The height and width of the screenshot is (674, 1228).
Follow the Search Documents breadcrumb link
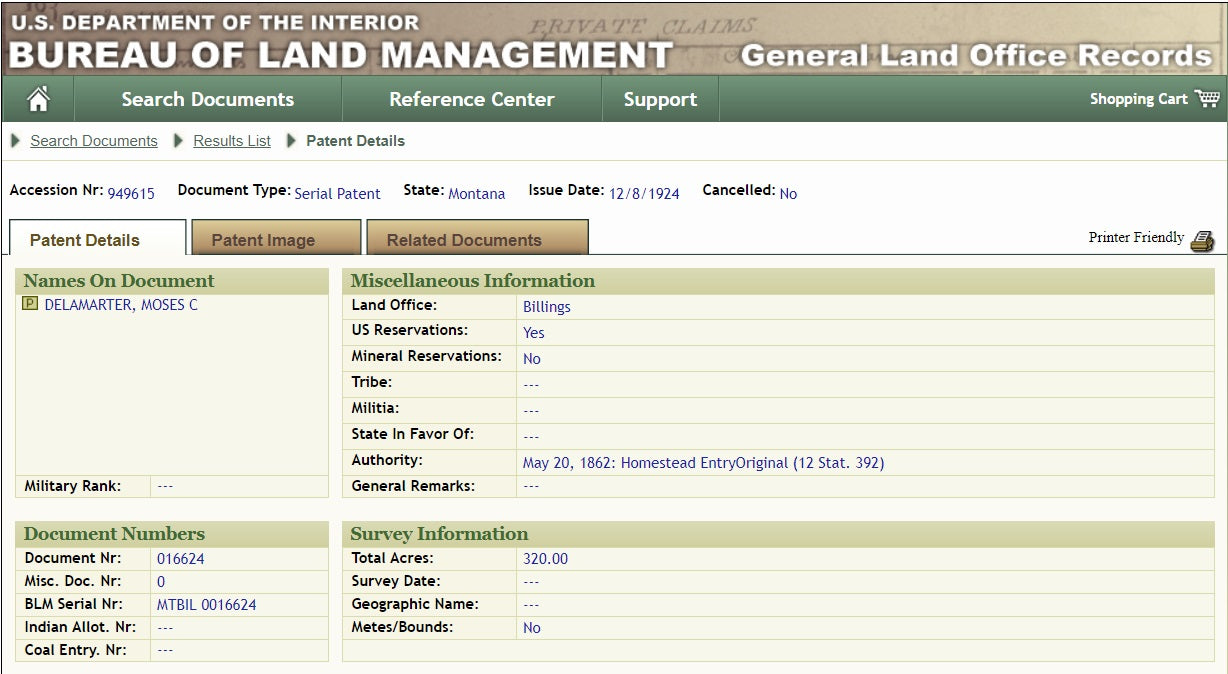94,141
